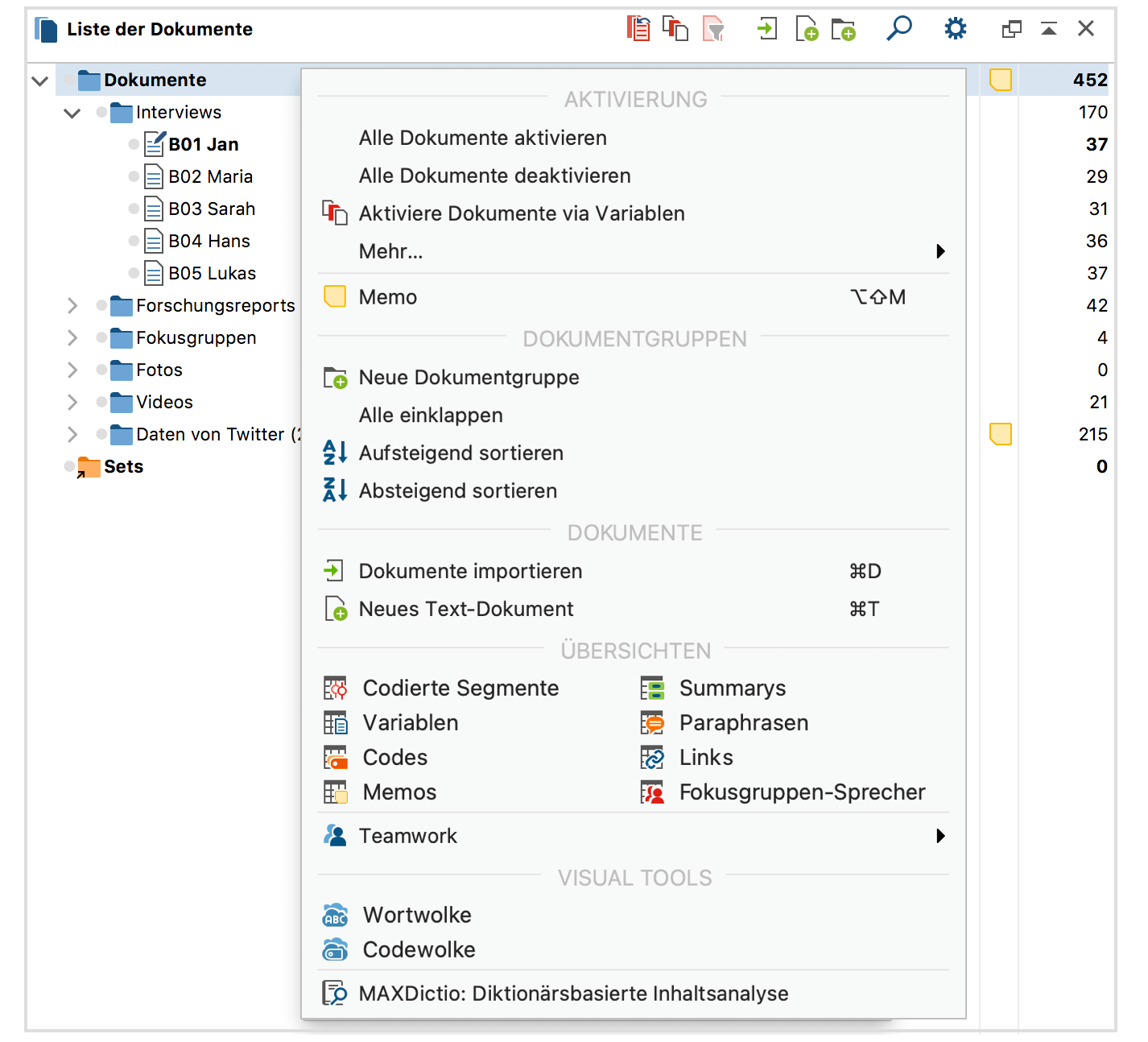Image resolution: width=1148 pixels, height=1042 pixels.
Task: Expand the Videos folder
Action: click(x=72, y=402)
